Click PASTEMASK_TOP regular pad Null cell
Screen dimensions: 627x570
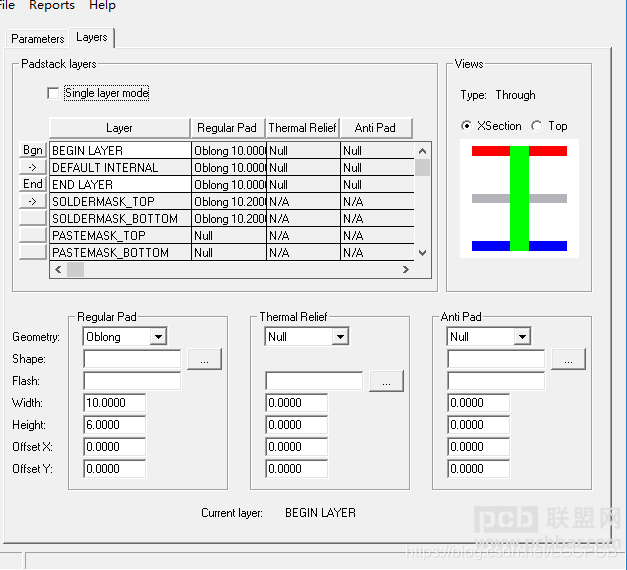[x=229, y=236]
